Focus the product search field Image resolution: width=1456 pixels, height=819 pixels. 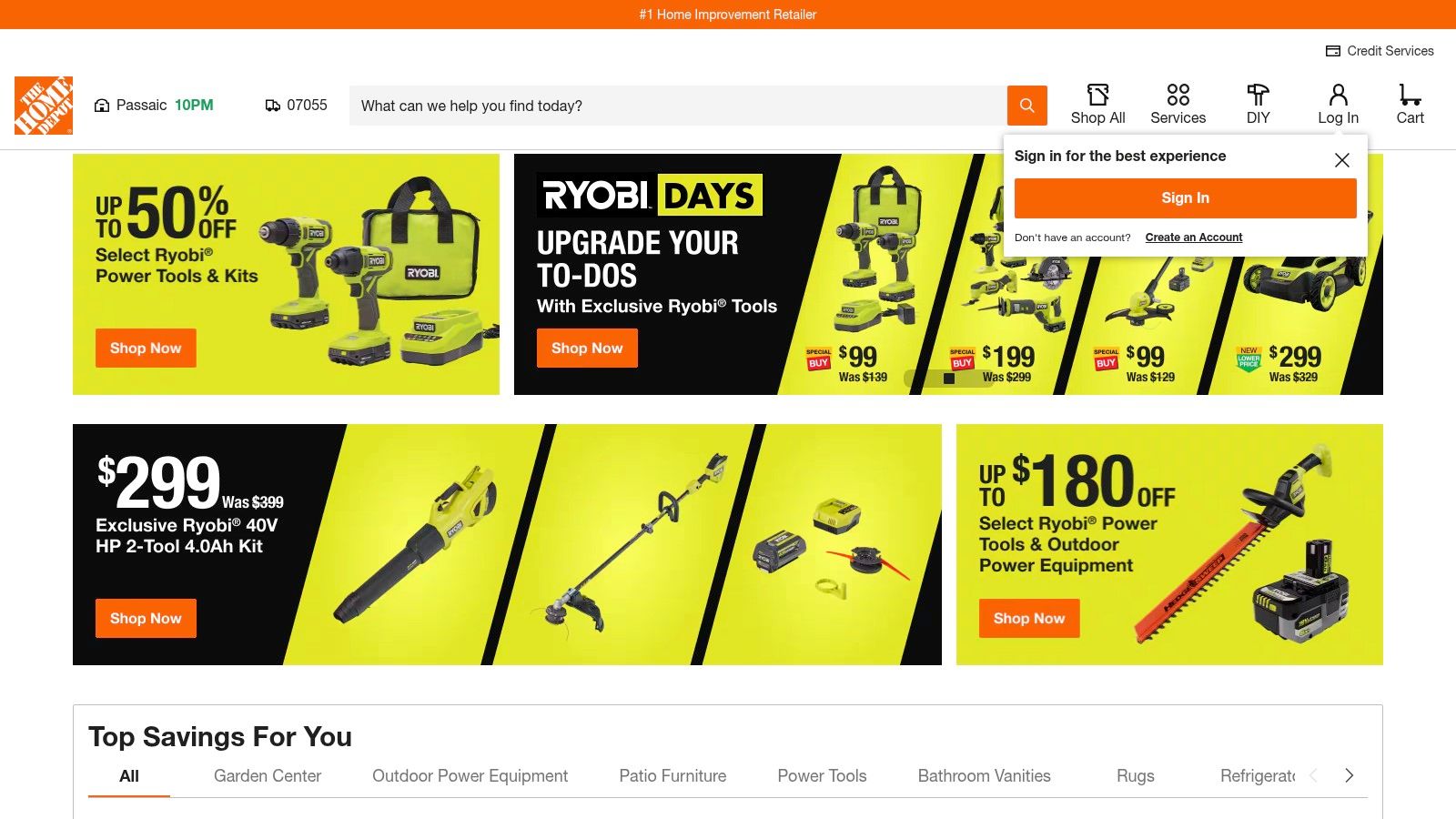678,106
